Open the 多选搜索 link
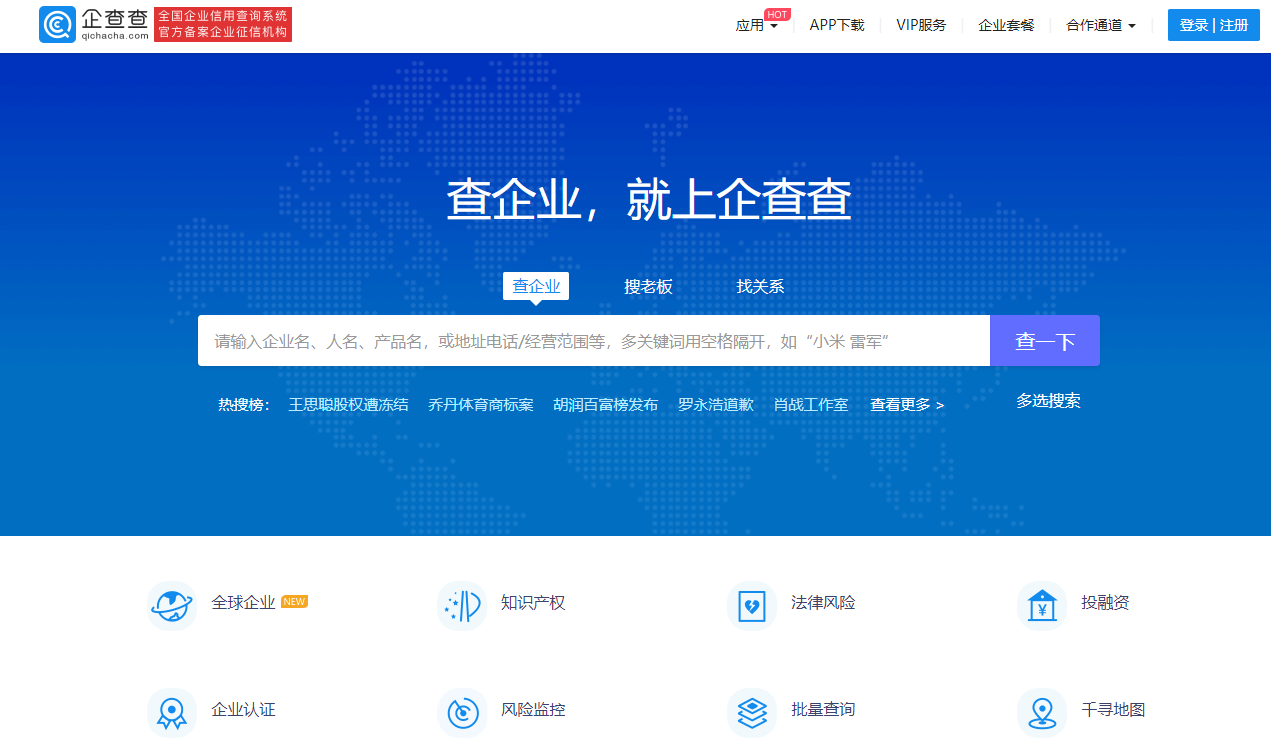The width and height of the screenshot is (1271, 747). point(1048,401)
